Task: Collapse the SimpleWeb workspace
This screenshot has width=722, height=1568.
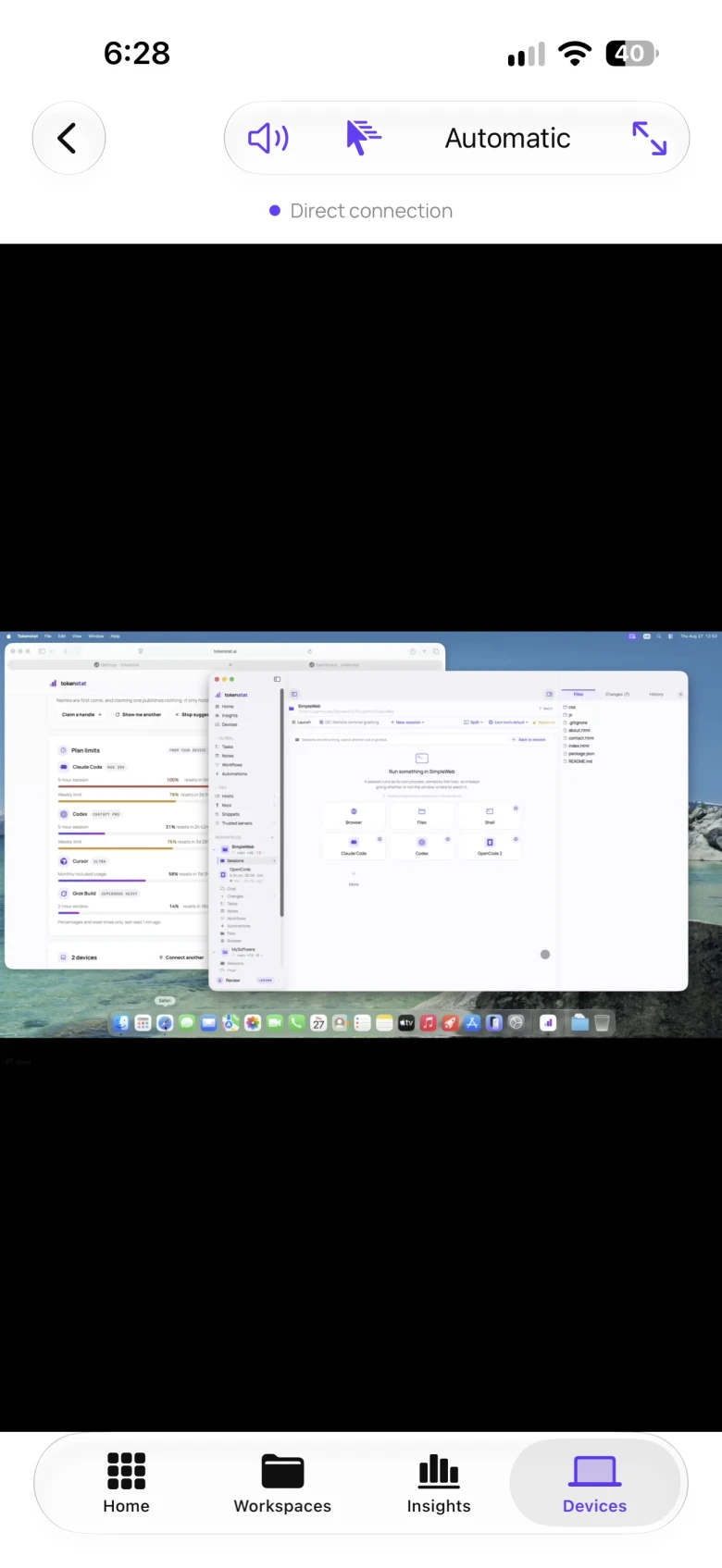Action: [x=214, y=849]
